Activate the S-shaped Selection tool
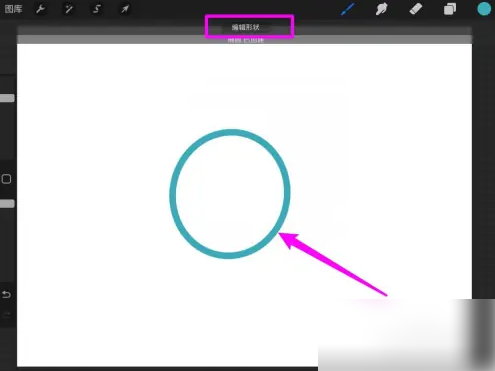 97,9
